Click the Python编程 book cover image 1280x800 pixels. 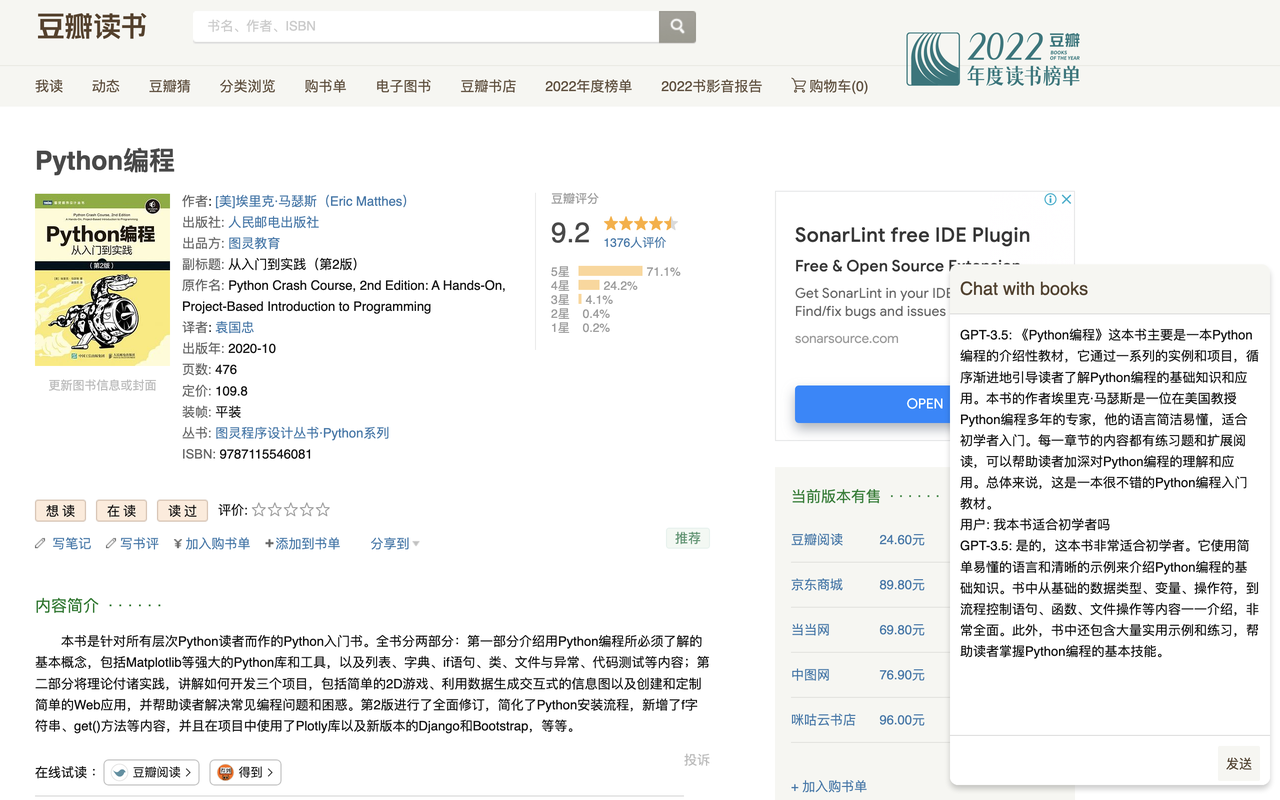pyautogui.click(x=103, y=279)
